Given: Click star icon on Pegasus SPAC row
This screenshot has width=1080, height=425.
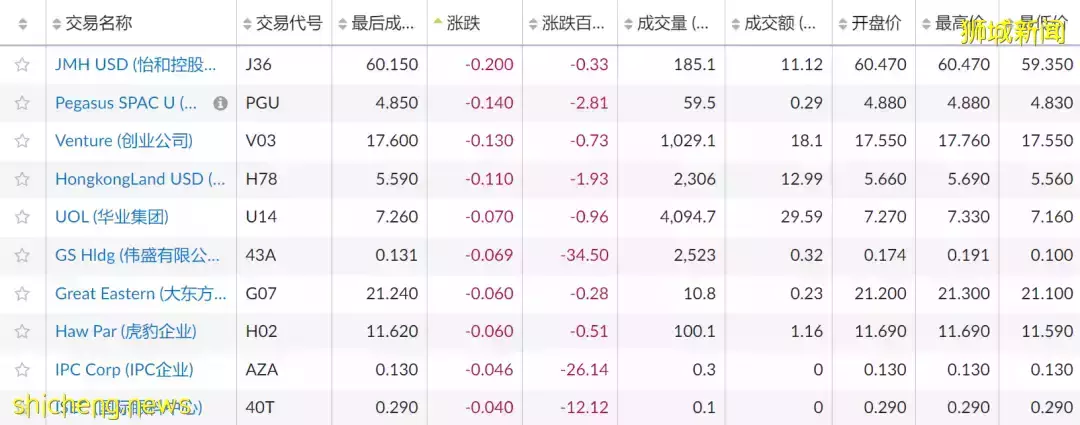Looking at the screenshot, I should 22,103.
